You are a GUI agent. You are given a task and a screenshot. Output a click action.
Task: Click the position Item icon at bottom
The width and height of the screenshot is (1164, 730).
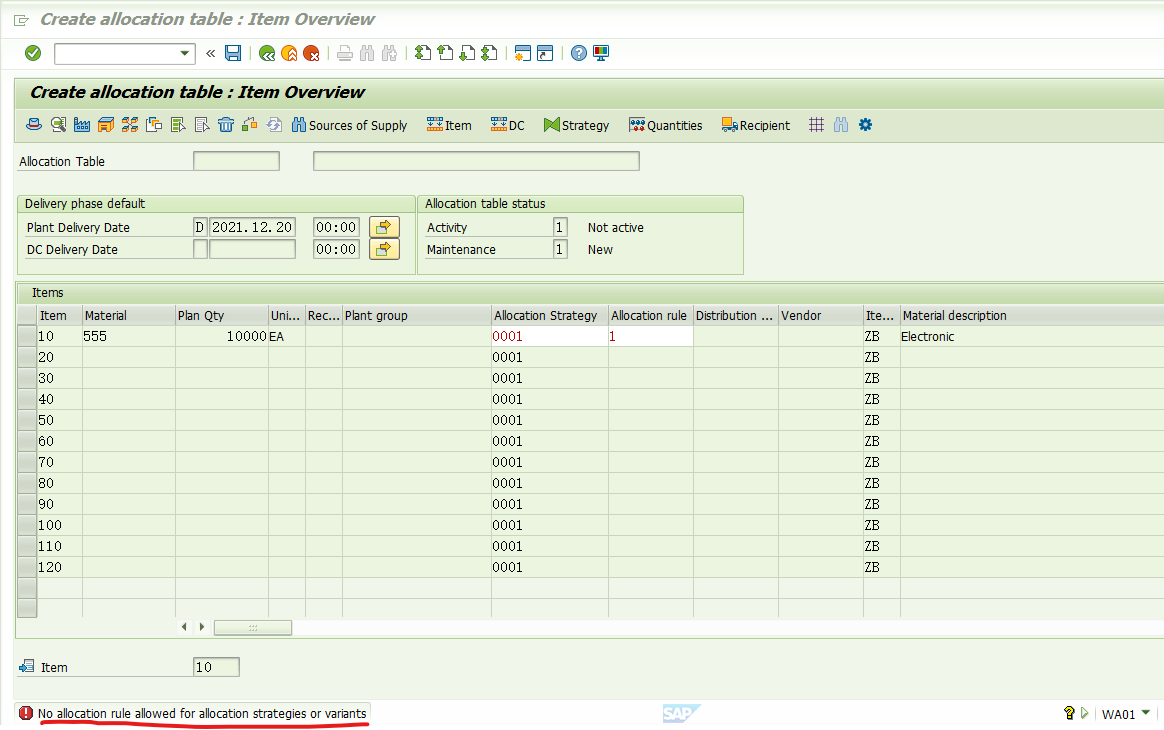click(27, 666)
